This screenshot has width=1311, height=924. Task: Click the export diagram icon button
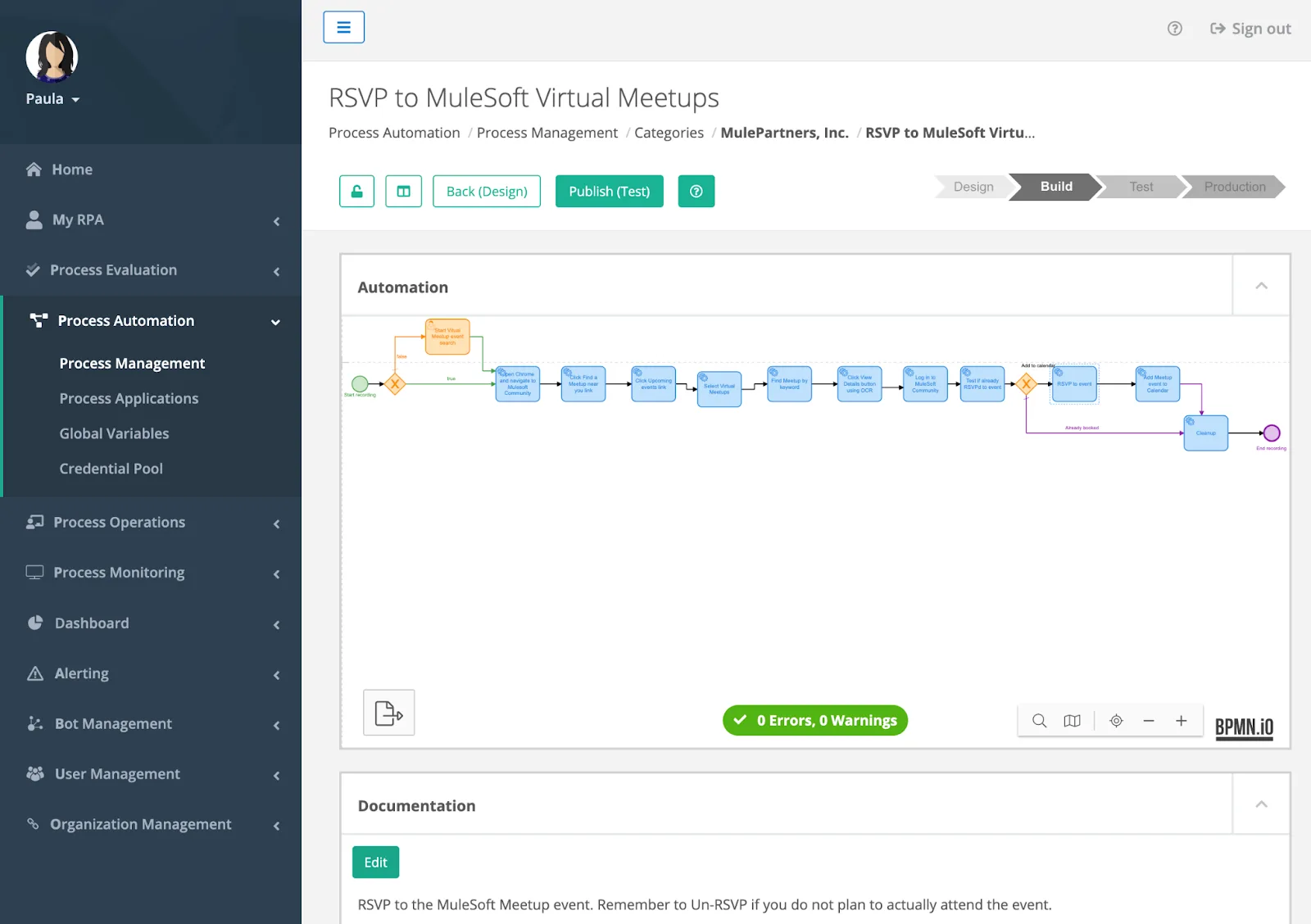coord(389,713)
